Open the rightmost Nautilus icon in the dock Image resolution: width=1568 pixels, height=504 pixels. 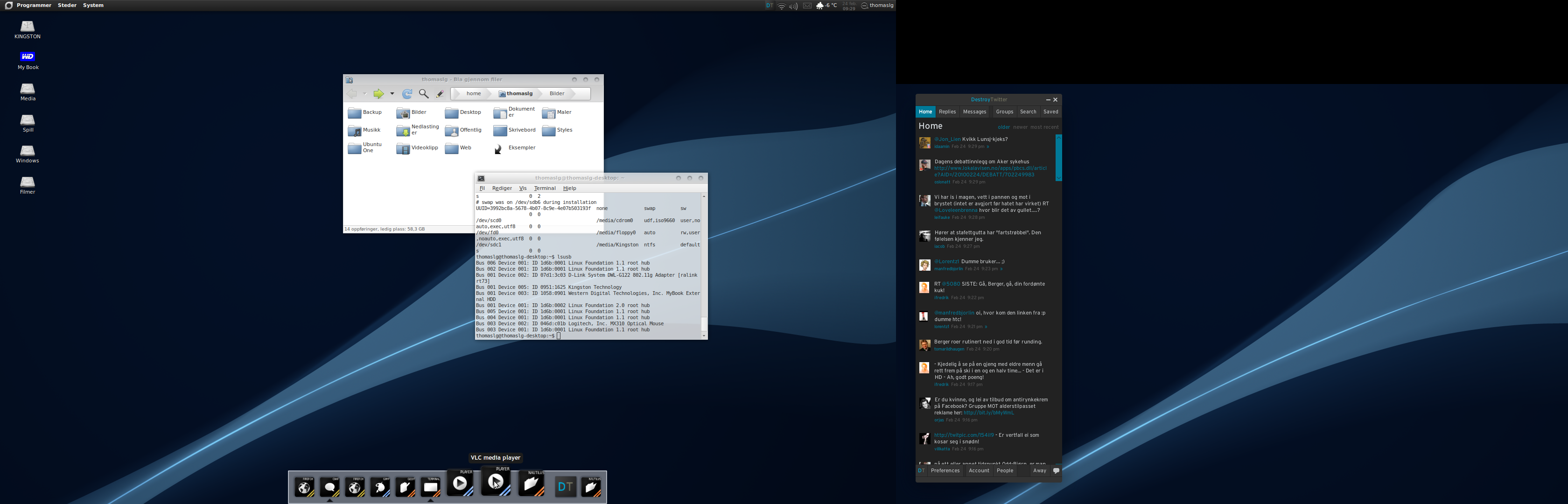[591, 487]
